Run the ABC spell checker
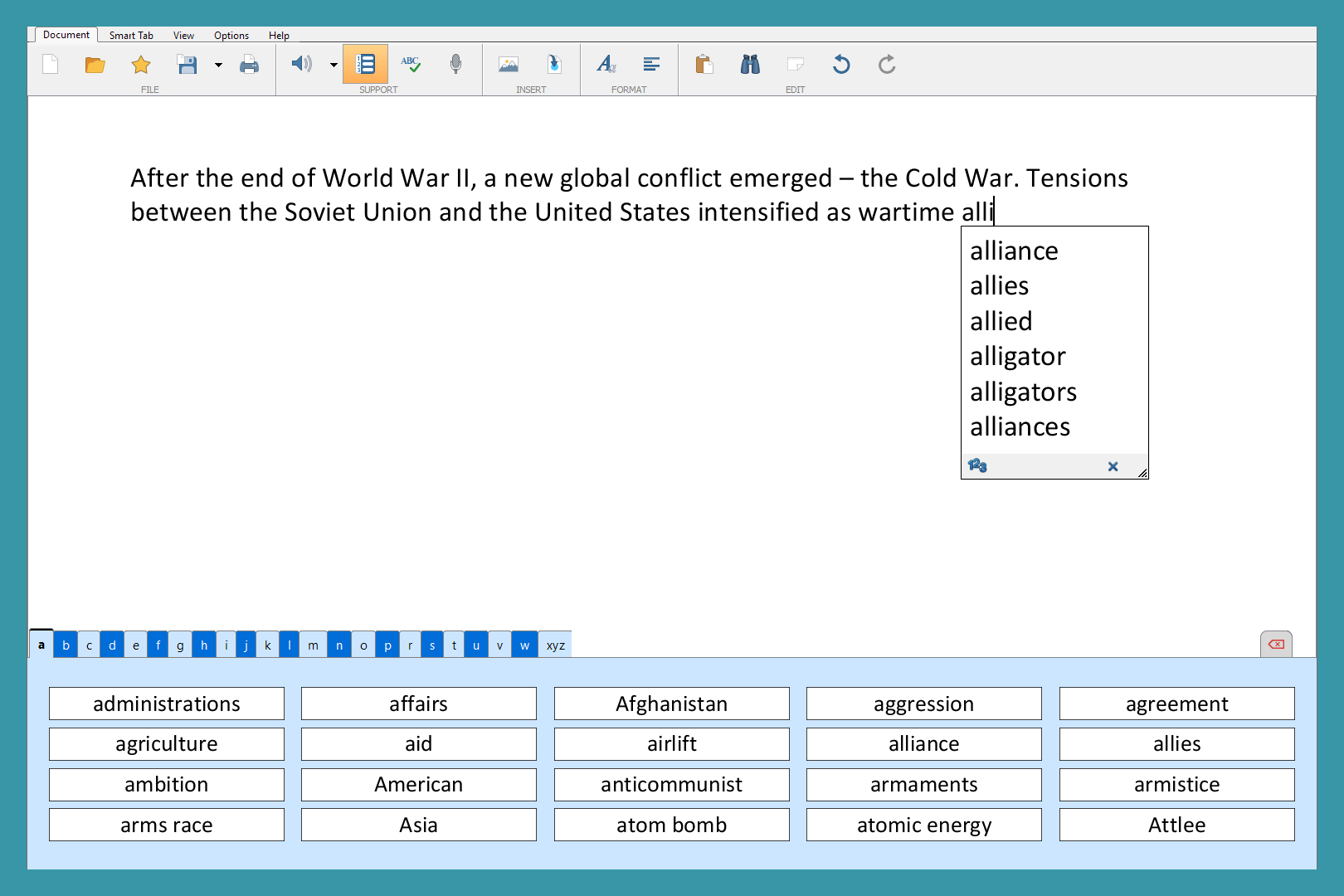1344x896 pixels. (411, 64)
